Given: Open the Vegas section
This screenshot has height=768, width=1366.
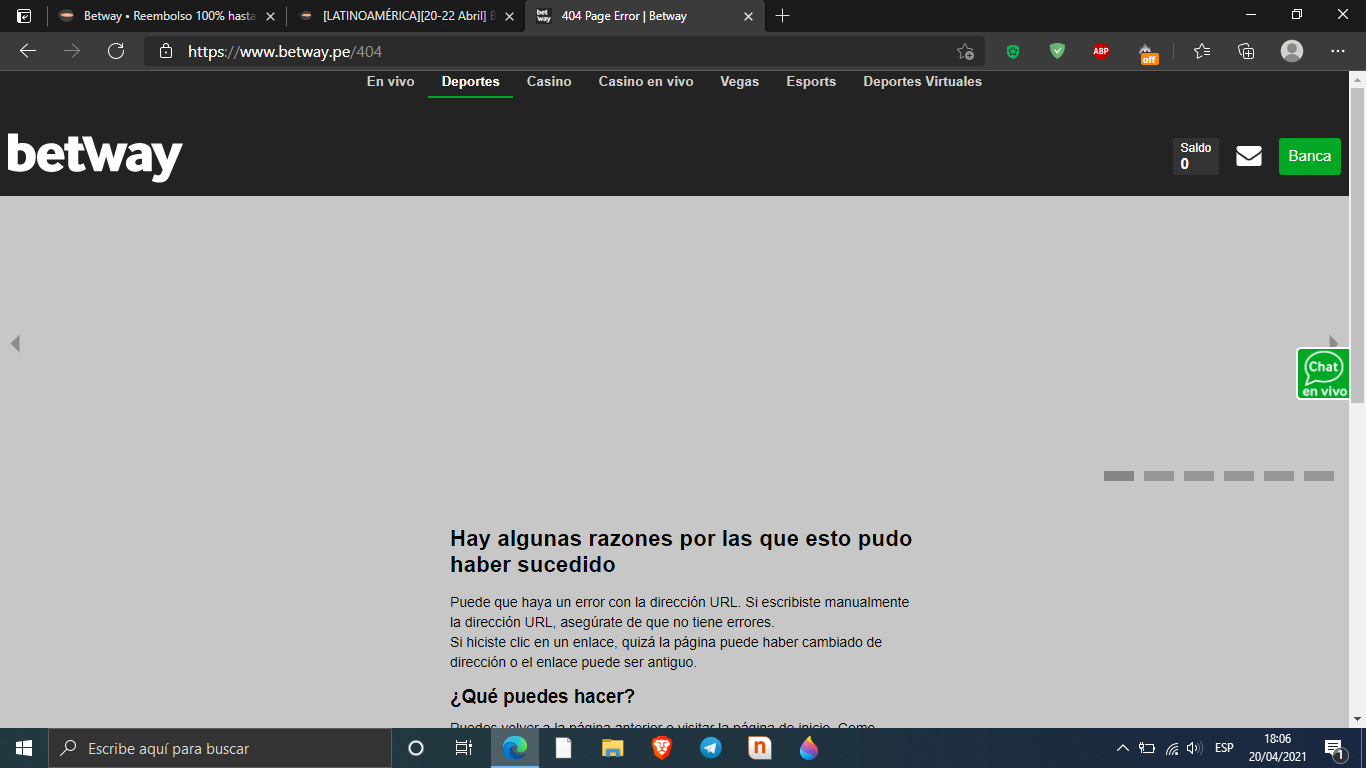Looking at the screenshot, I should 739,82.
